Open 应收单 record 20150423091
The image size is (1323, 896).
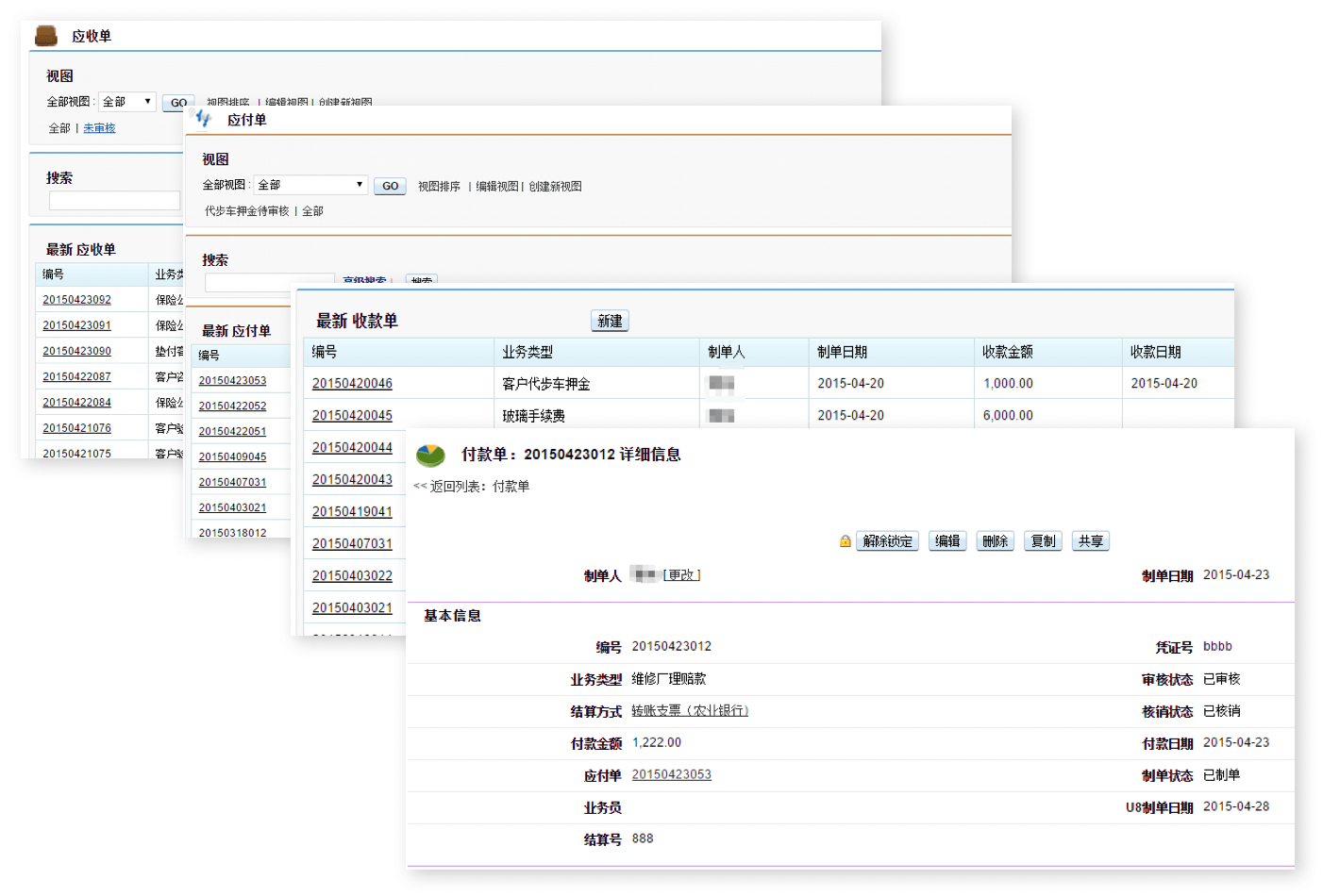[76, 325]
